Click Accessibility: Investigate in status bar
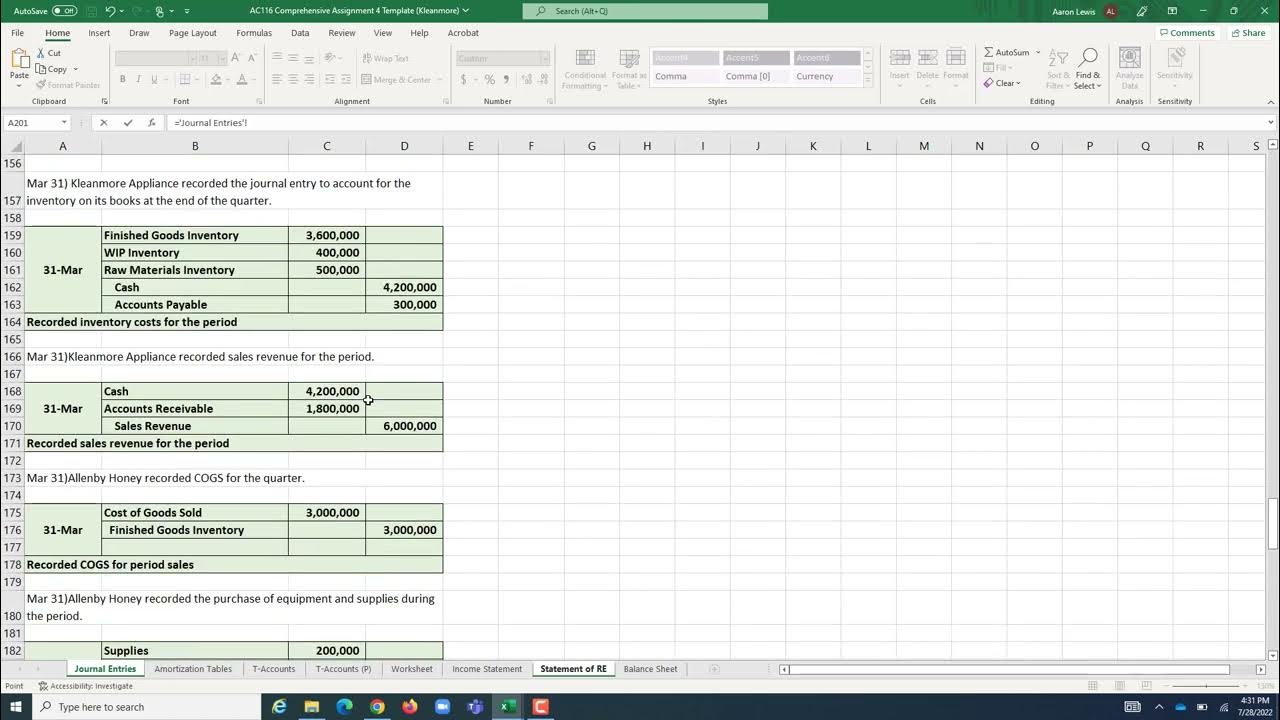Screen dimensions: 1280x720 click(85, 686)
